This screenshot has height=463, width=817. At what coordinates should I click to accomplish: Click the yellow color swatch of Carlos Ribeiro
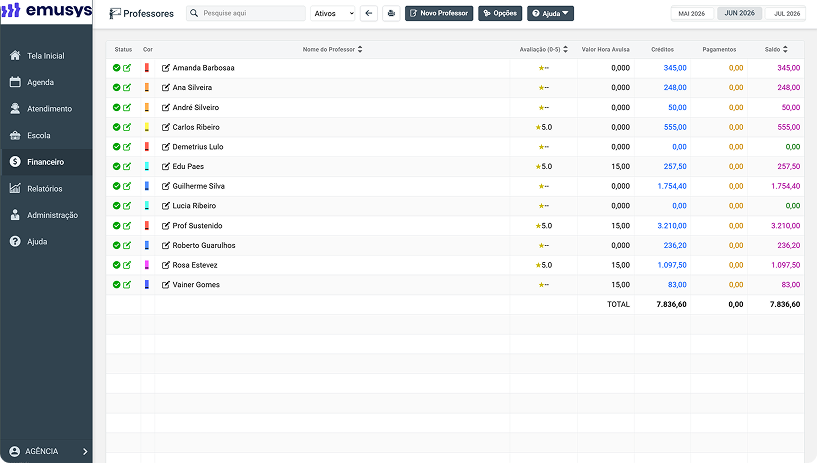[x=147, y=127]
